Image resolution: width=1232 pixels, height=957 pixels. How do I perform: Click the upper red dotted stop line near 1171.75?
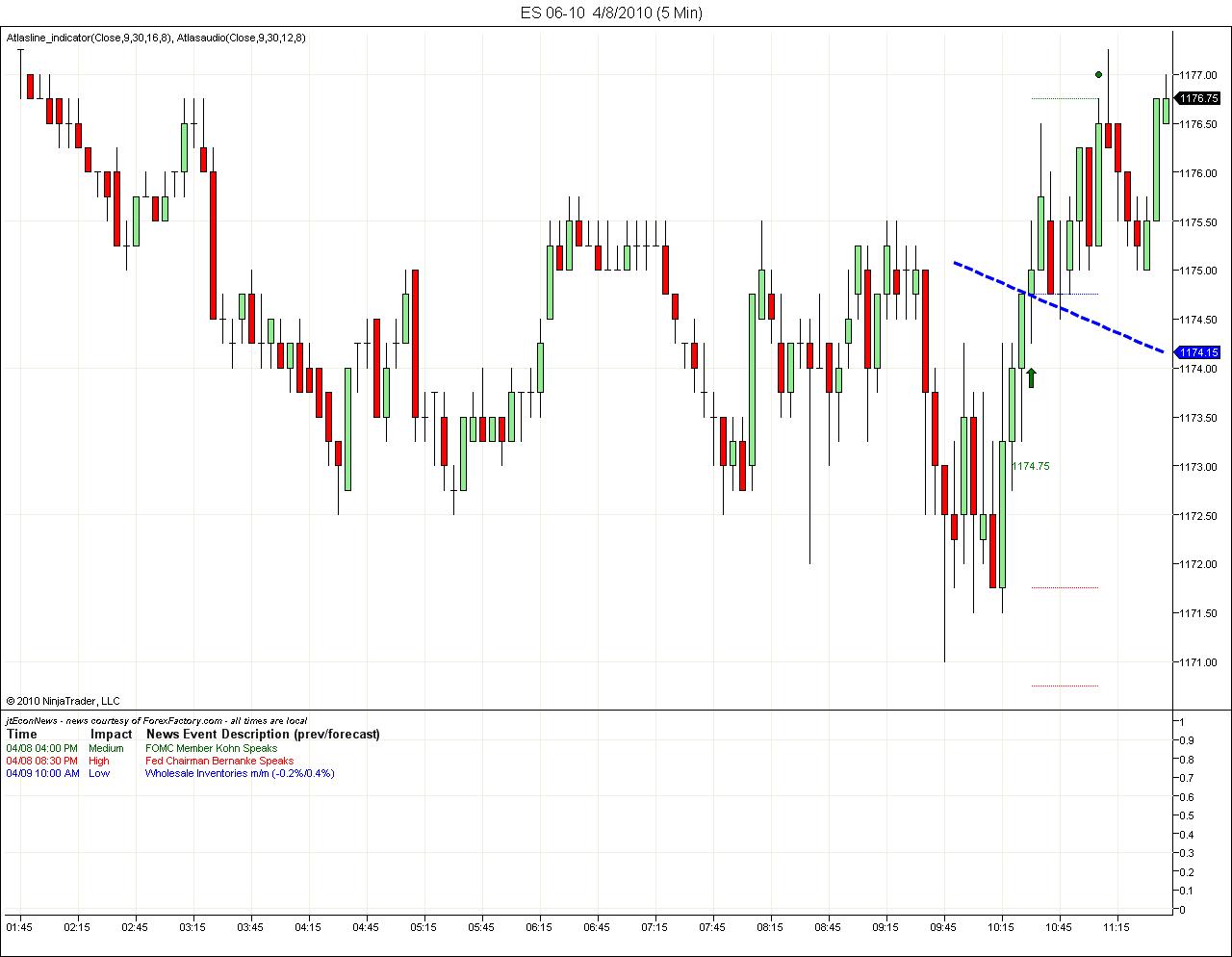pos(1065,587)
